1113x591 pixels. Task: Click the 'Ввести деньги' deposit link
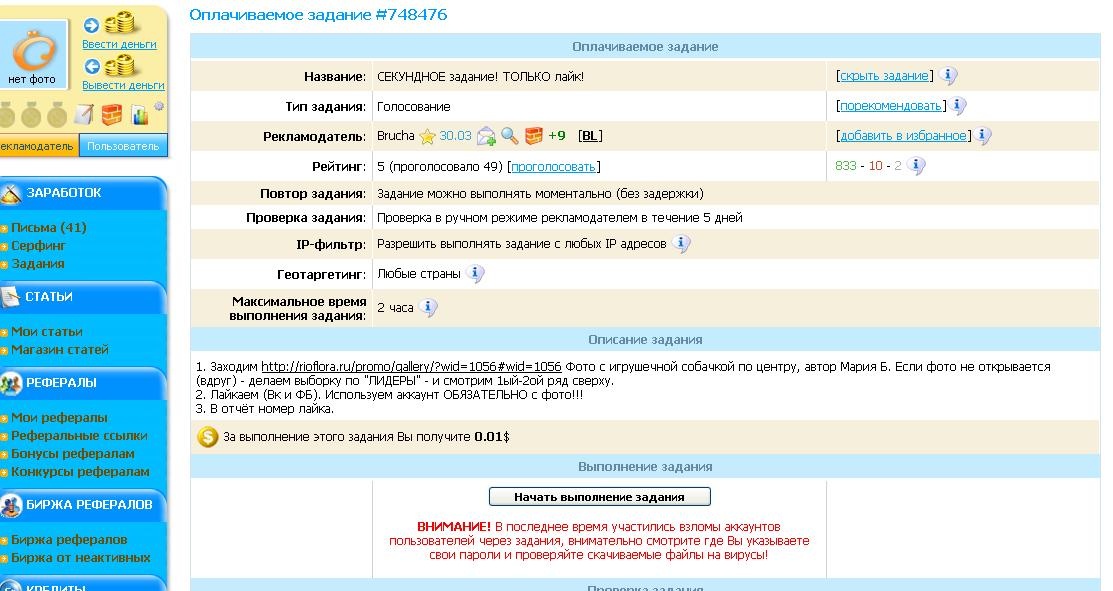(x=119, y=45)
